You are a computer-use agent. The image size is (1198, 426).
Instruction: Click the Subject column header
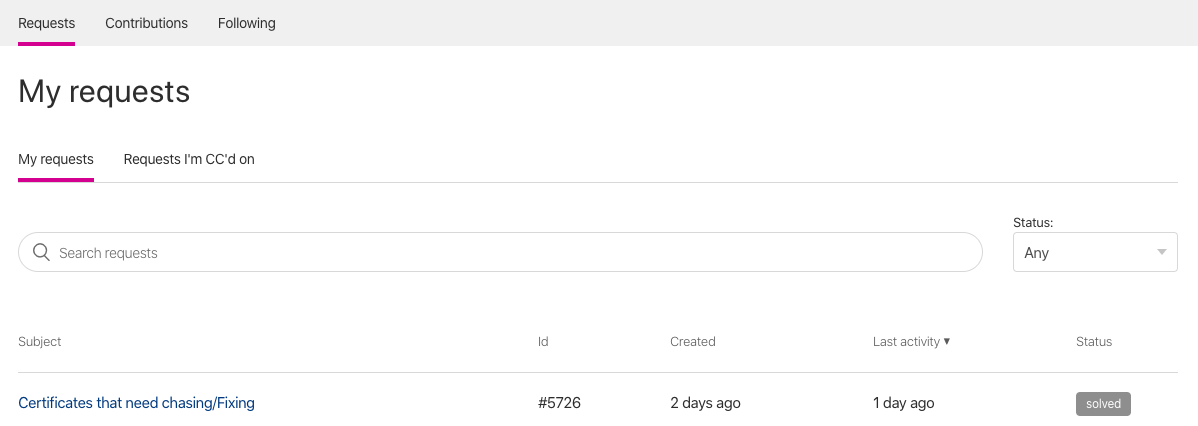coord(40,342)
